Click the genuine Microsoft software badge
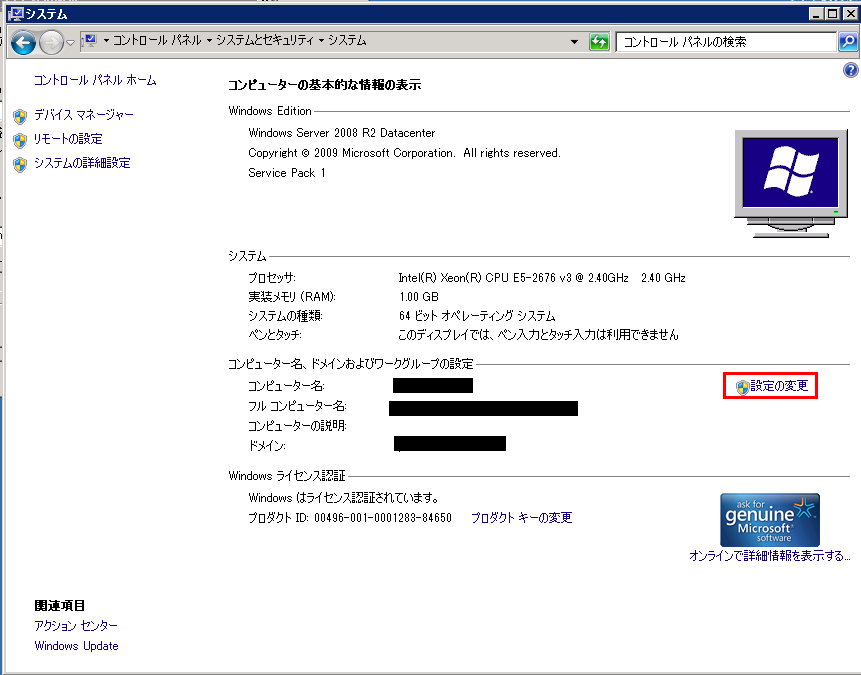This screenshot has height=675, width=861. [x=769, y=519]
